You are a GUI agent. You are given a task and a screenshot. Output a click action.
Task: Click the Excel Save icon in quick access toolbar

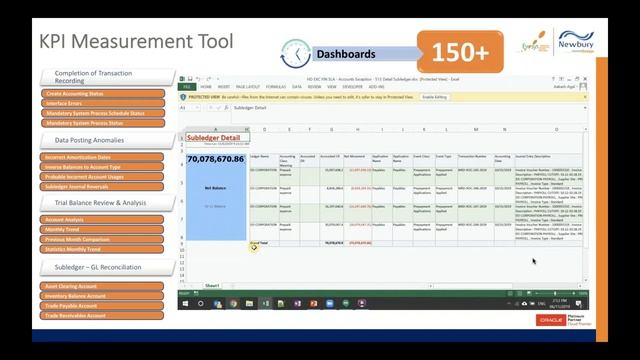(x=190, y=79)
